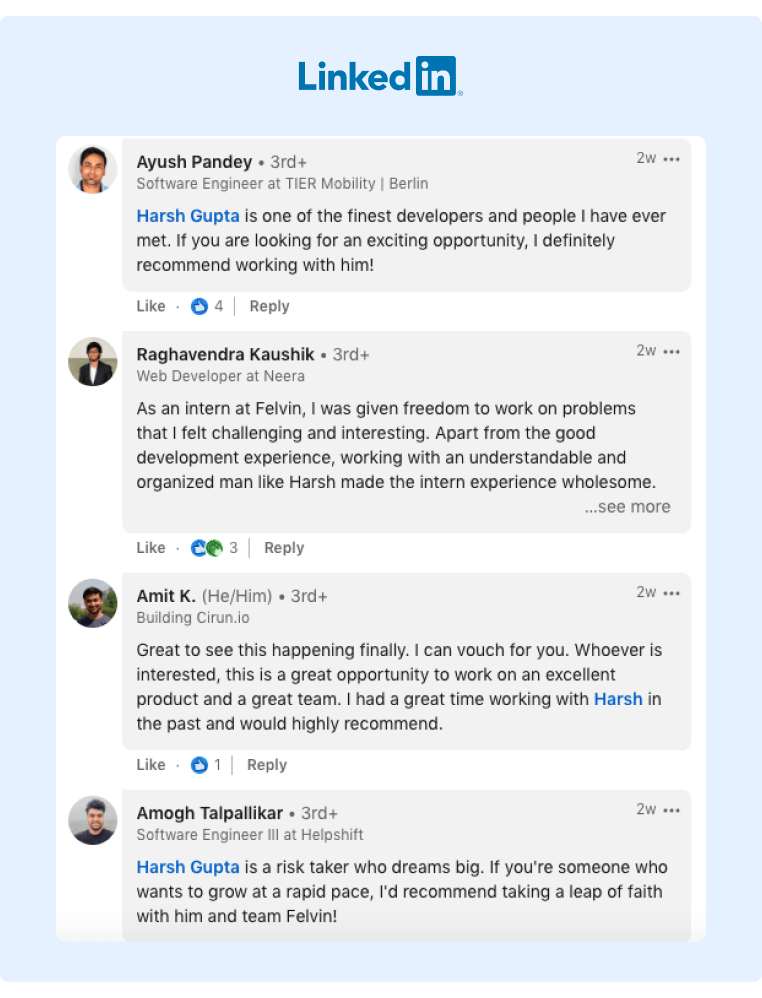This screenshot has height=998, width=762.
Task: Open the three-dot menu on Raghavendra Kaushik's comment
Action: (672, 352)
